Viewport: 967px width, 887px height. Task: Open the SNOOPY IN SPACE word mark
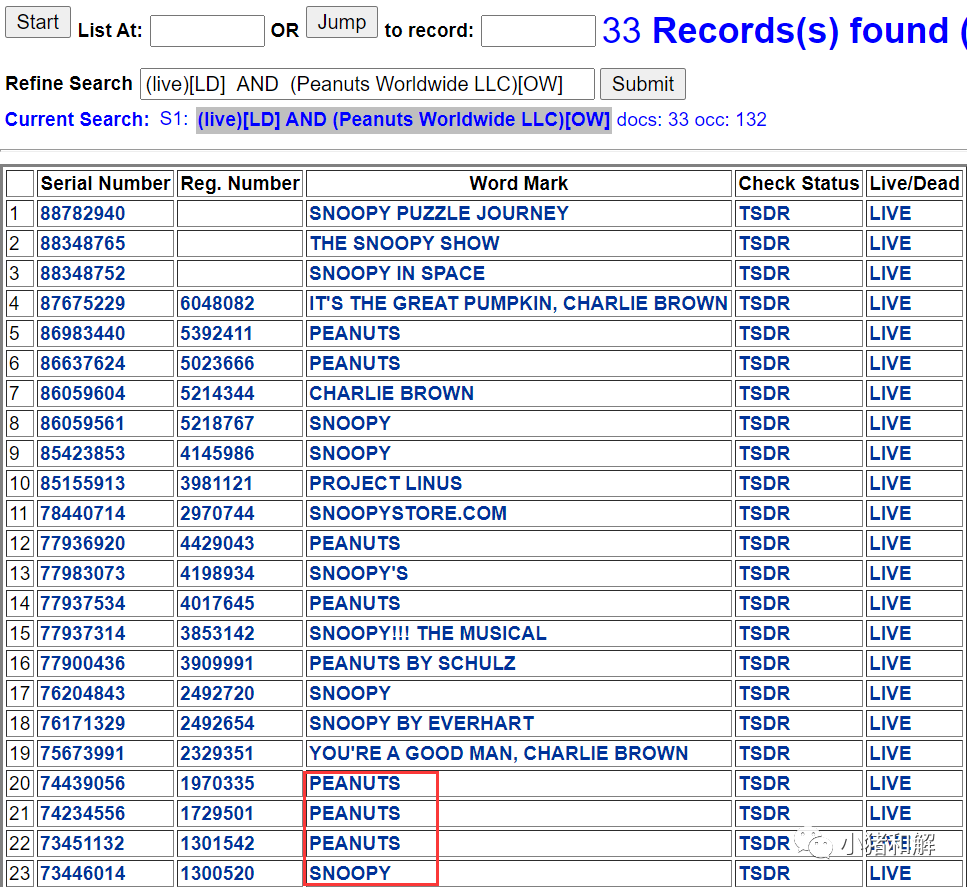[397, 273]
